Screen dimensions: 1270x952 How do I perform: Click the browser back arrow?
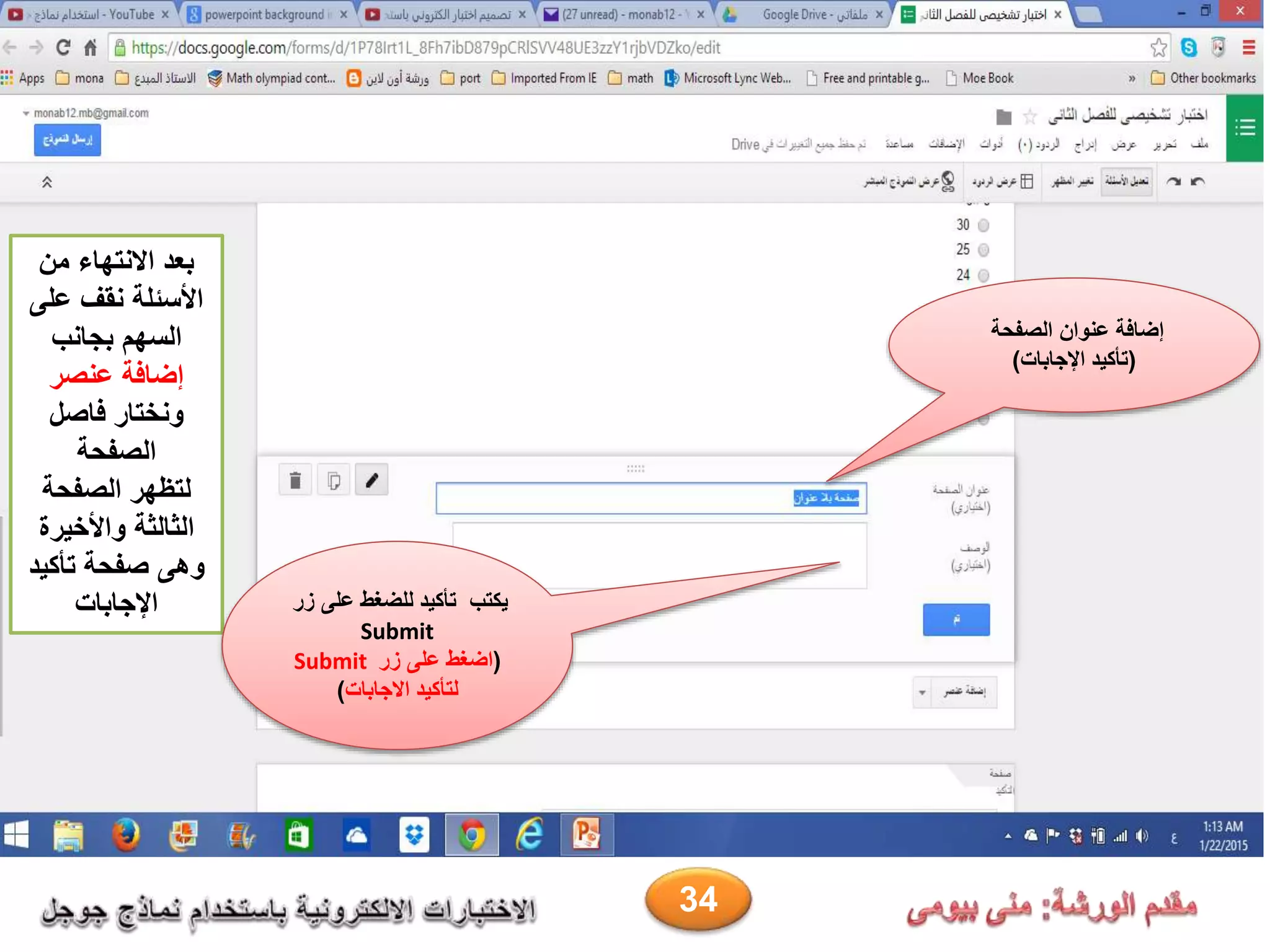[x=10, y=48]
